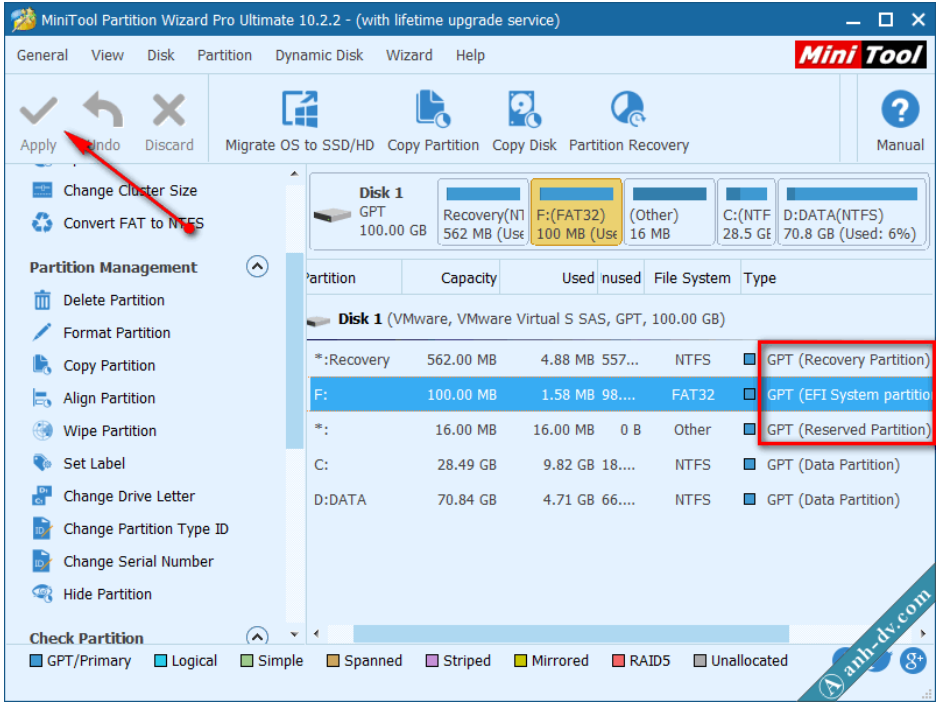This screenshot has height=710, width=941.
Task: Click the Change Drive Letter icon
Action: pyautogui.click(x=42, y=496)
